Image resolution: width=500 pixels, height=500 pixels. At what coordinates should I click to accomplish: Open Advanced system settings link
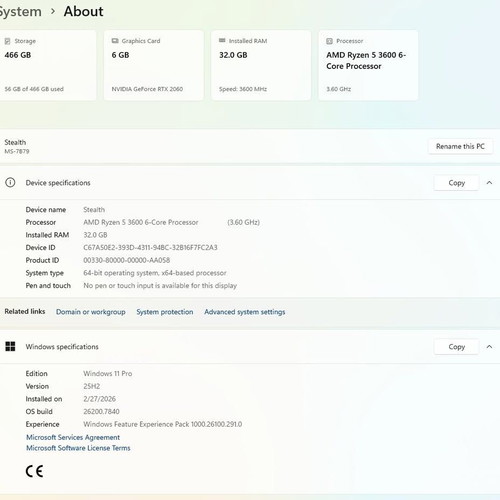point(245,312)
